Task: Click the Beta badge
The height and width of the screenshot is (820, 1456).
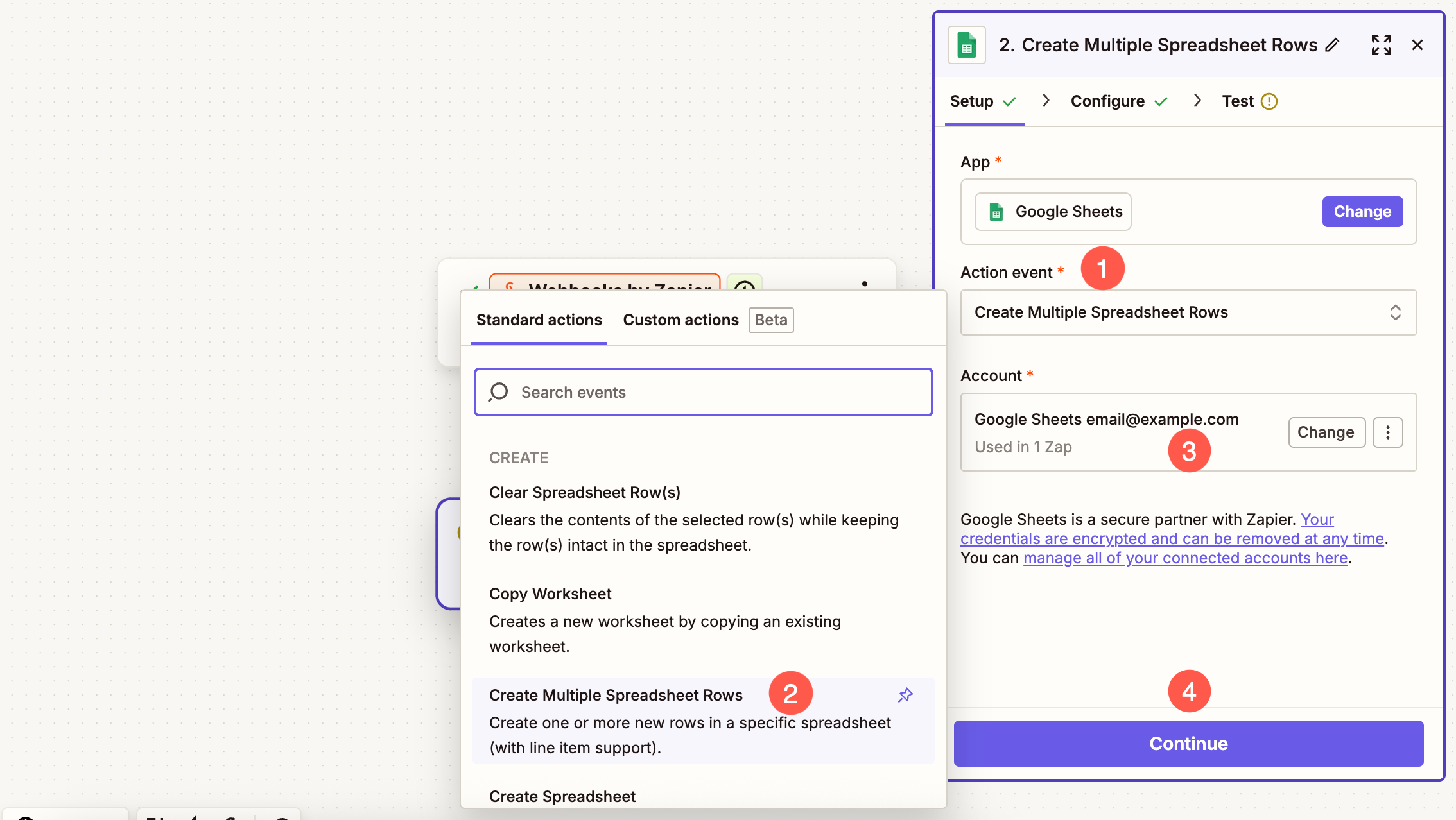Action: click(x=771, y=320)
